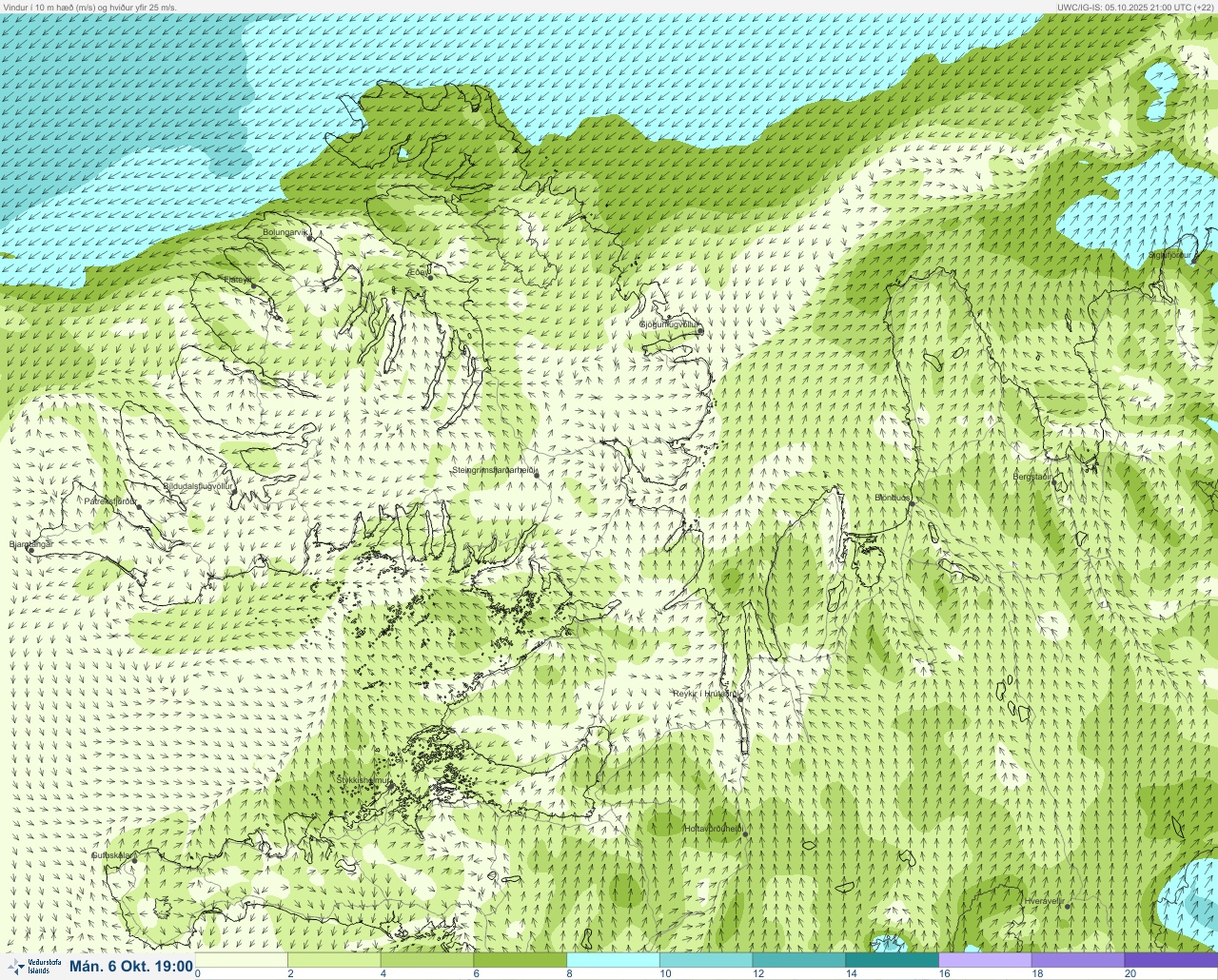
Task: Click the Reykir í Hrútafirði station label
Action: point(705,694)
